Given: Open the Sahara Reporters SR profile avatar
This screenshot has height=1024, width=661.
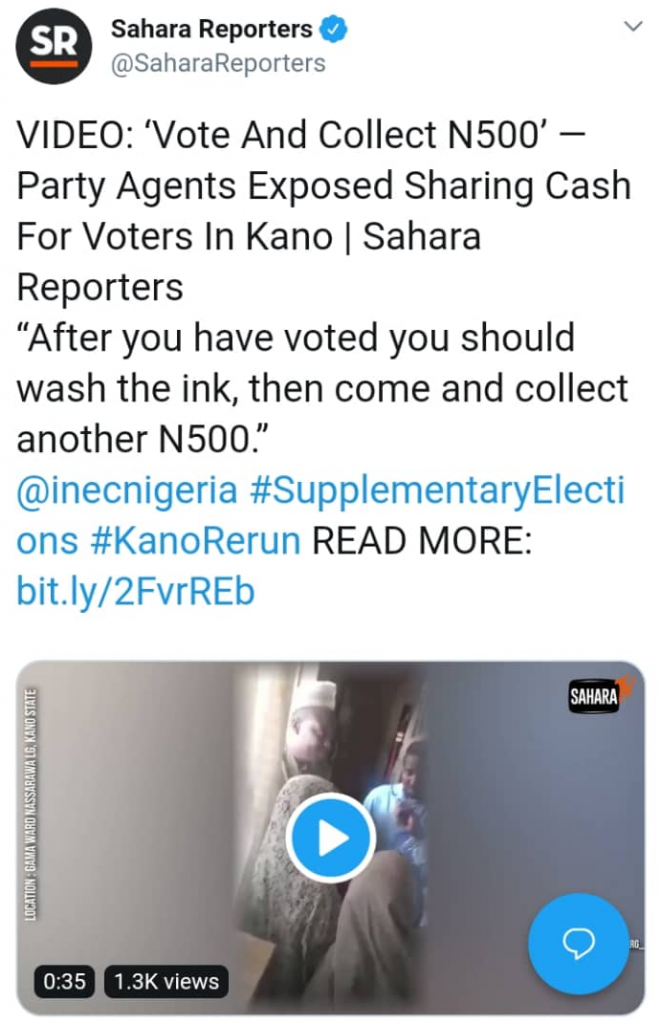Looking at the screenshot, I should coord(55,49).
